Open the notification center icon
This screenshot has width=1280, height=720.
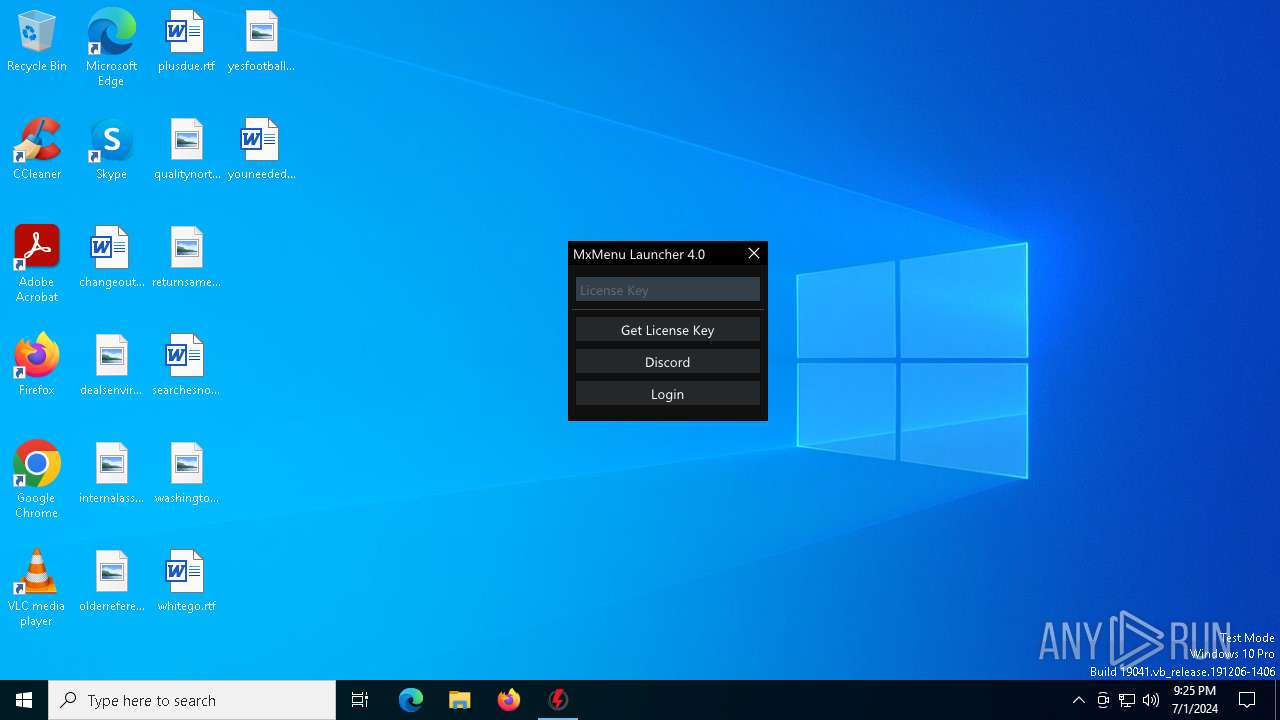click(1247, 700)
